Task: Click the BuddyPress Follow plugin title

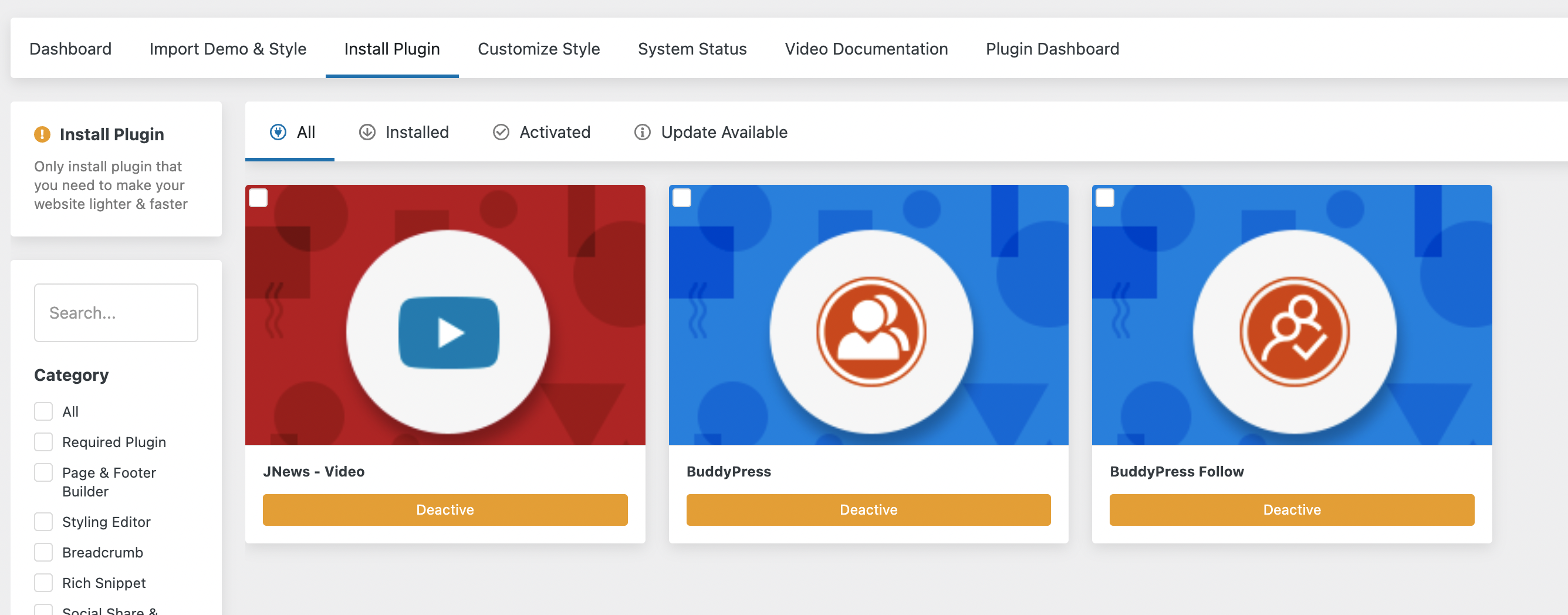Action: tap(1177, 471)
